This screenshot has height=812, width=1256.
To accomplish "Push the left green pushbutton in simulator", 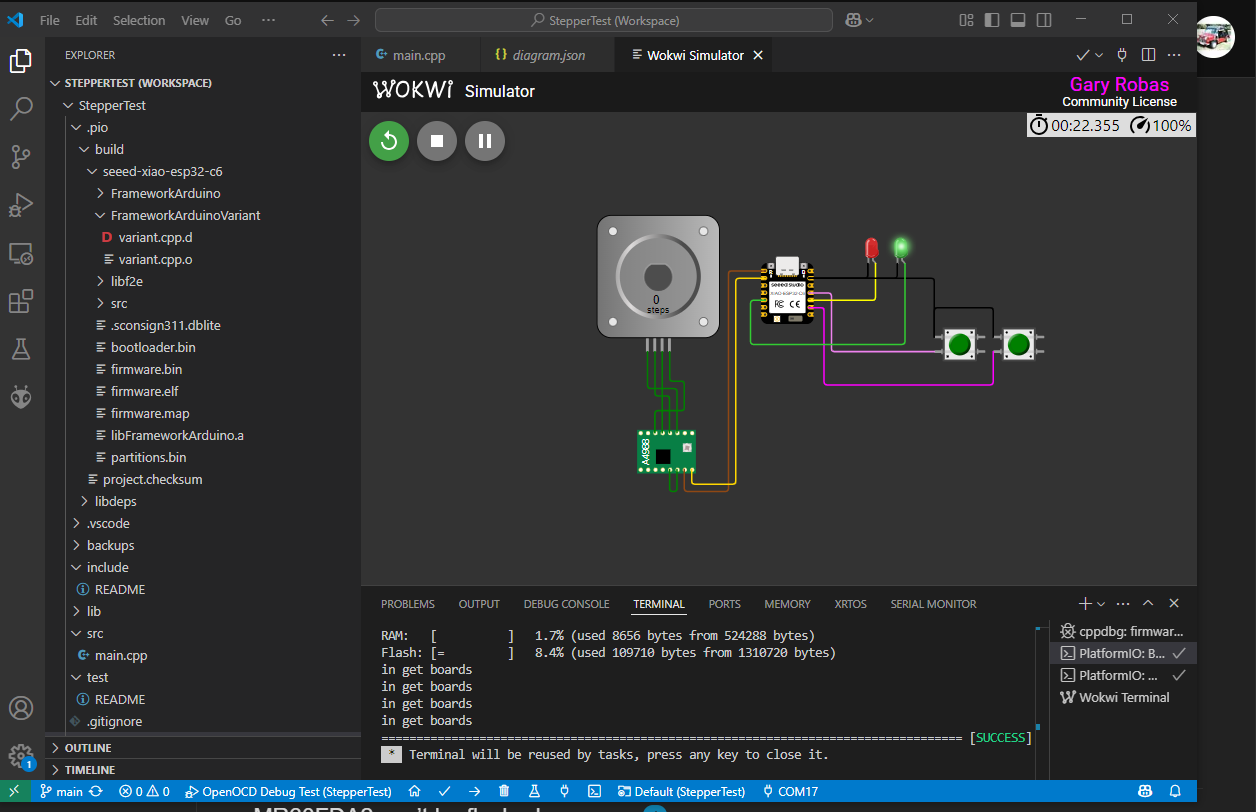I will pos(960,345).
